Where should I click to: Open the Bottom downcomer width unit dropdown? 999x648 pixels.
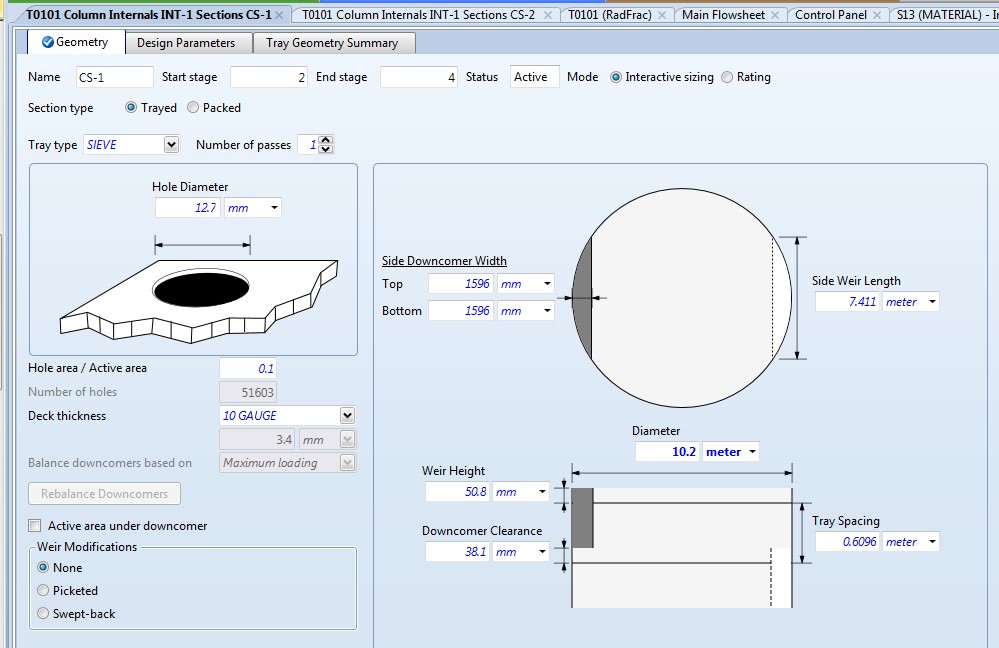coord(547,310)
